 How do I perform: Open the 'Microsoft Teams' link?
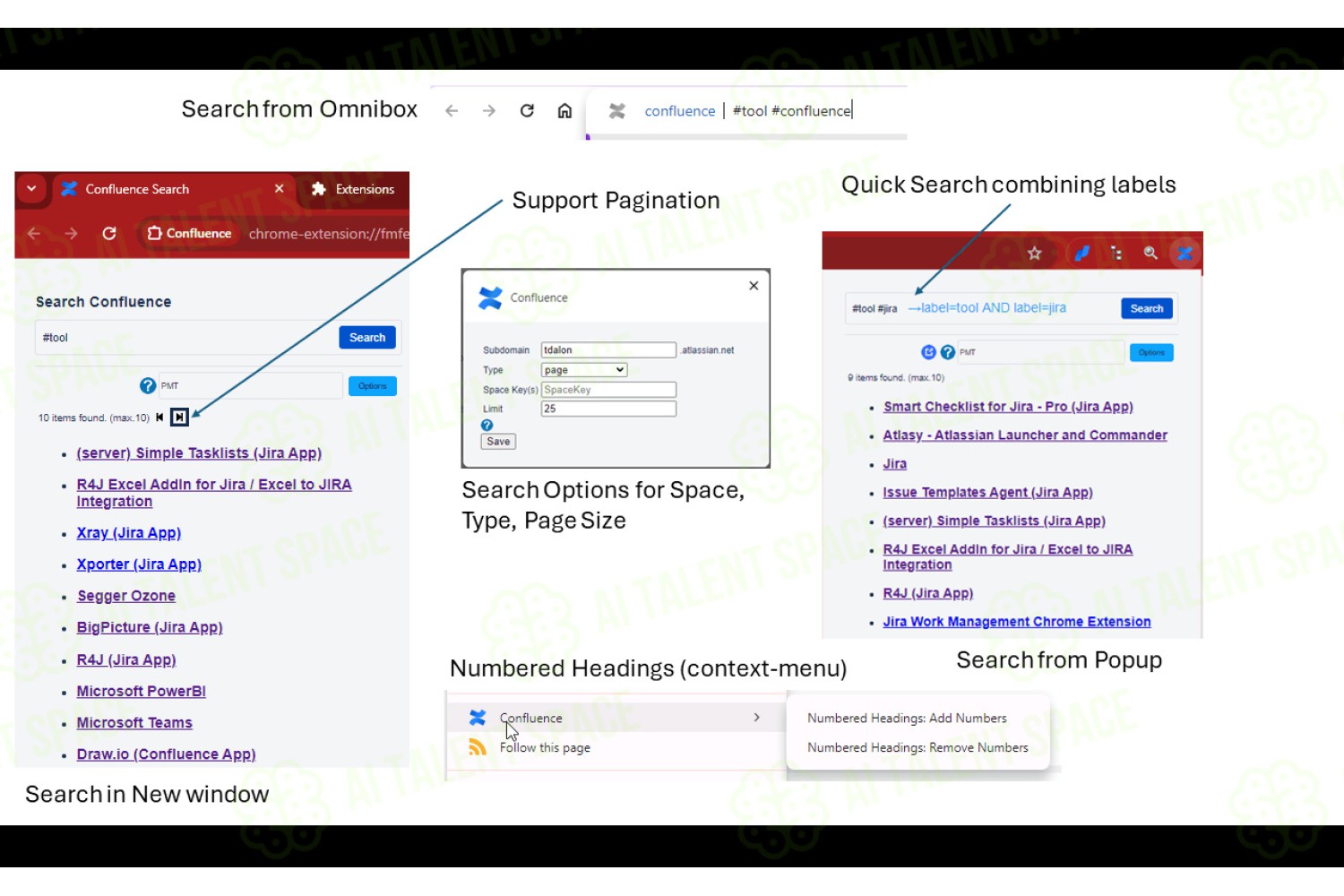click(134, 723)
